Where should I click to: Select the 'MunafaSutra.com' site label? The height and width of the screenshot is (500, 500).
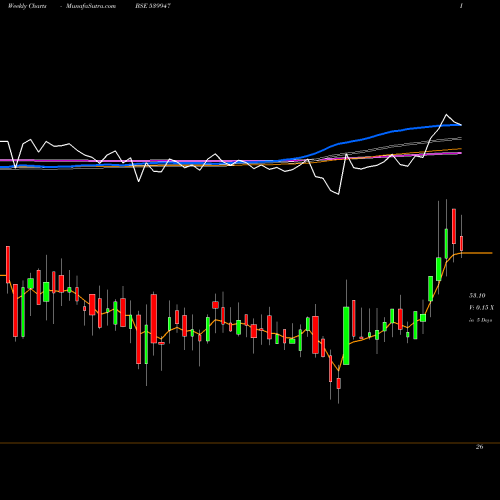(x=91, y=6)
